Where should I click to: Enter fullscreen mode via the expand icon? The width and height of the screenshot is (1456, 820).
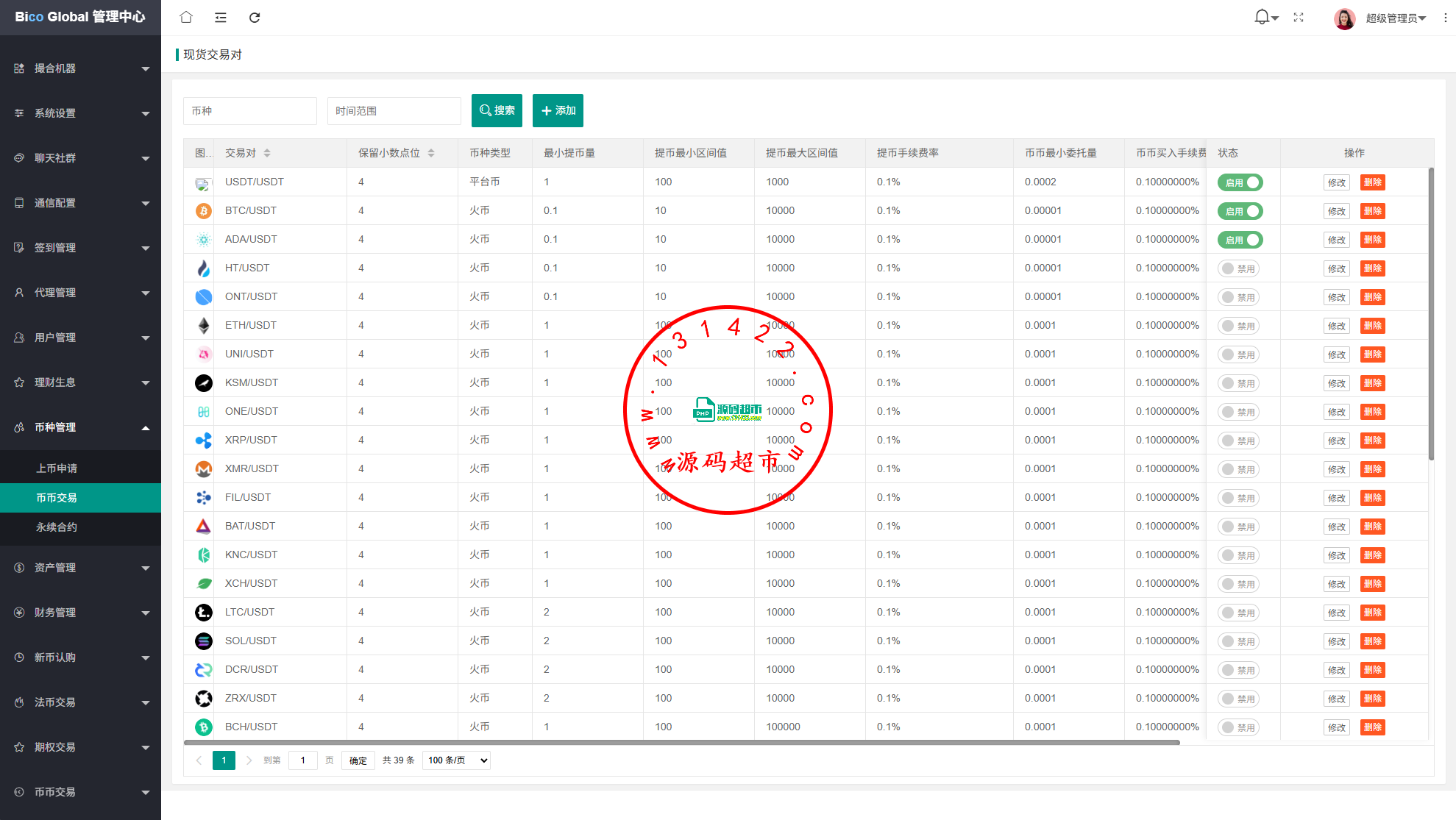coord(1299,18)
